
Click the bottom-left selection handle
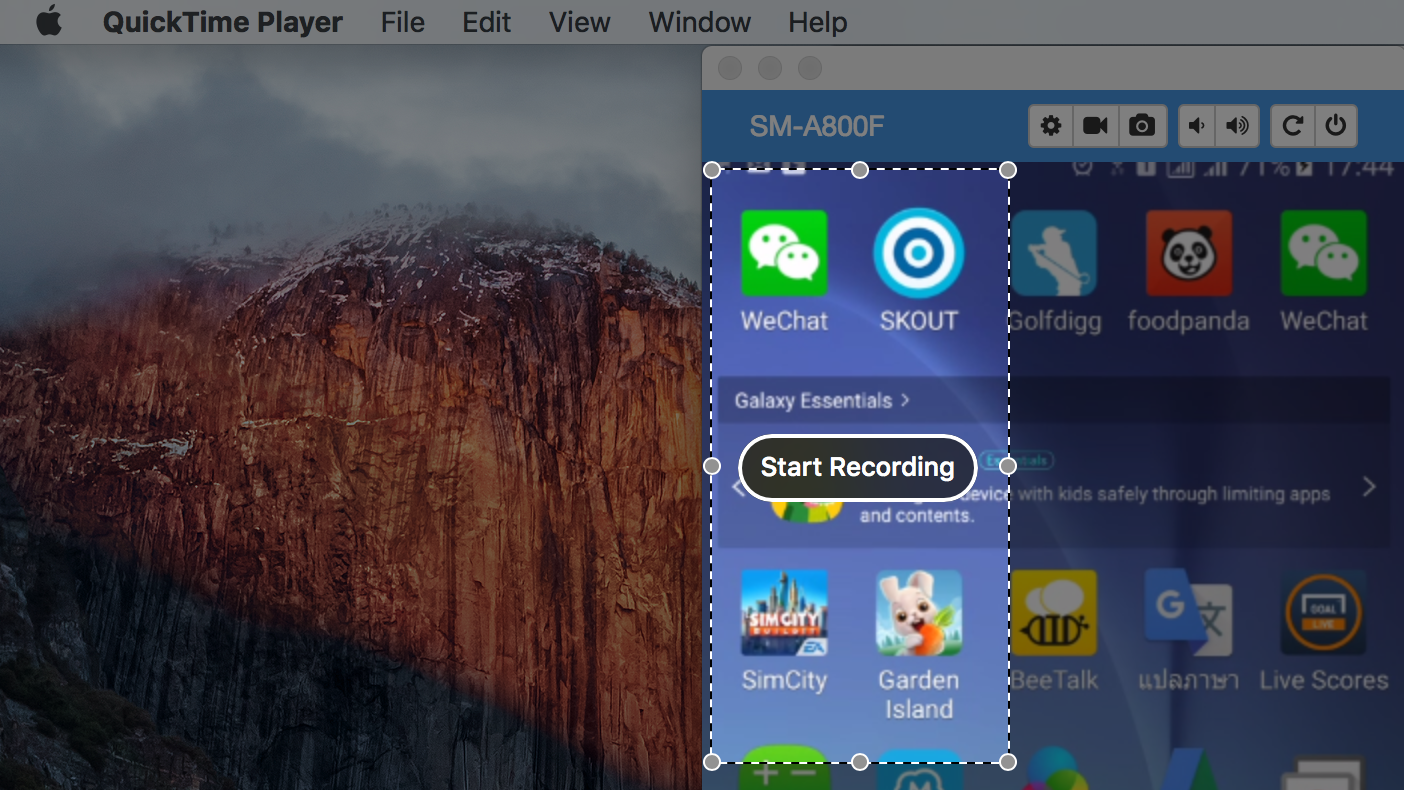(x=712, y=762)
